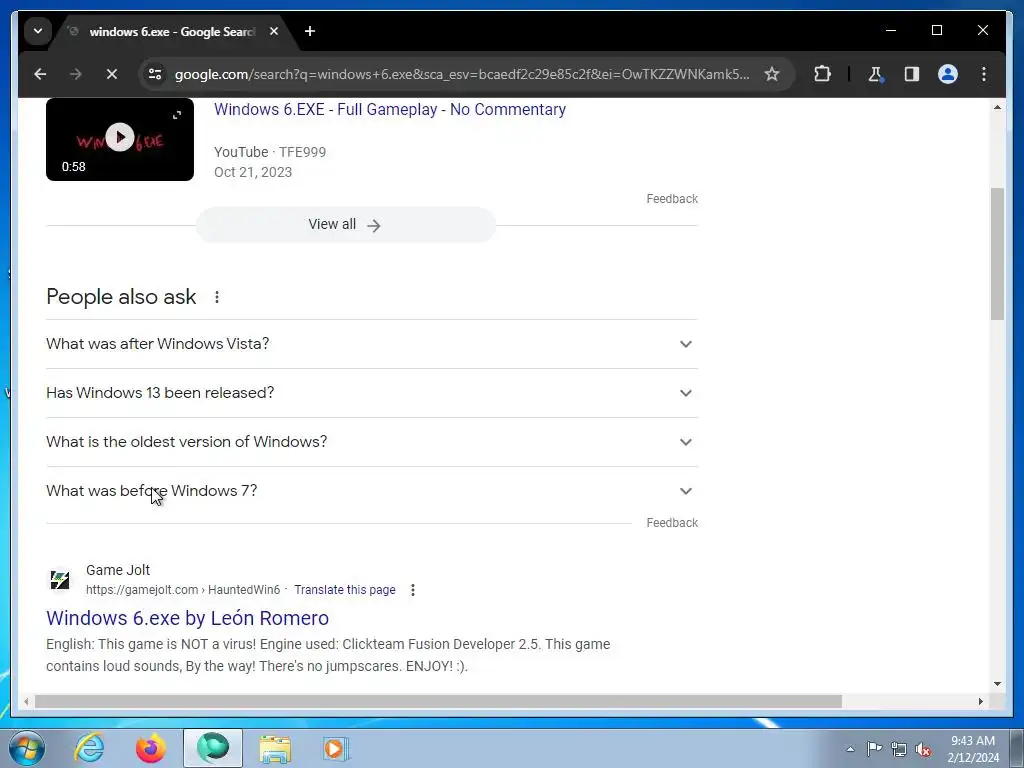The image size is (1024, 768).
Task: Click the scroll up arrow
Action: tap(997, 106)
